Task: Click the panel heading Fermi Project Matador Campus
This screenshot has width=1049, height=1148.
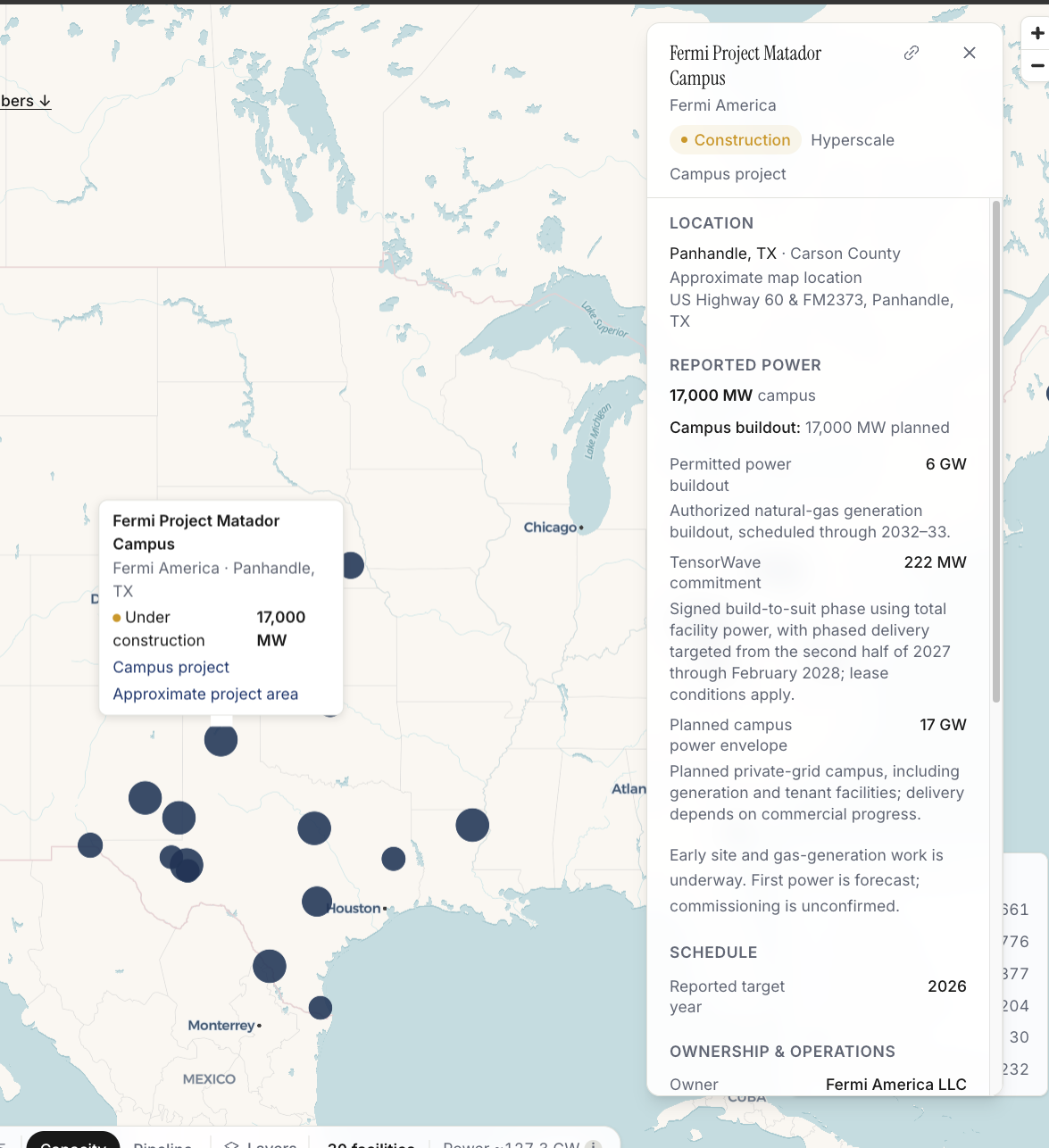Action: pyautogui.click(x=745, y=65)
